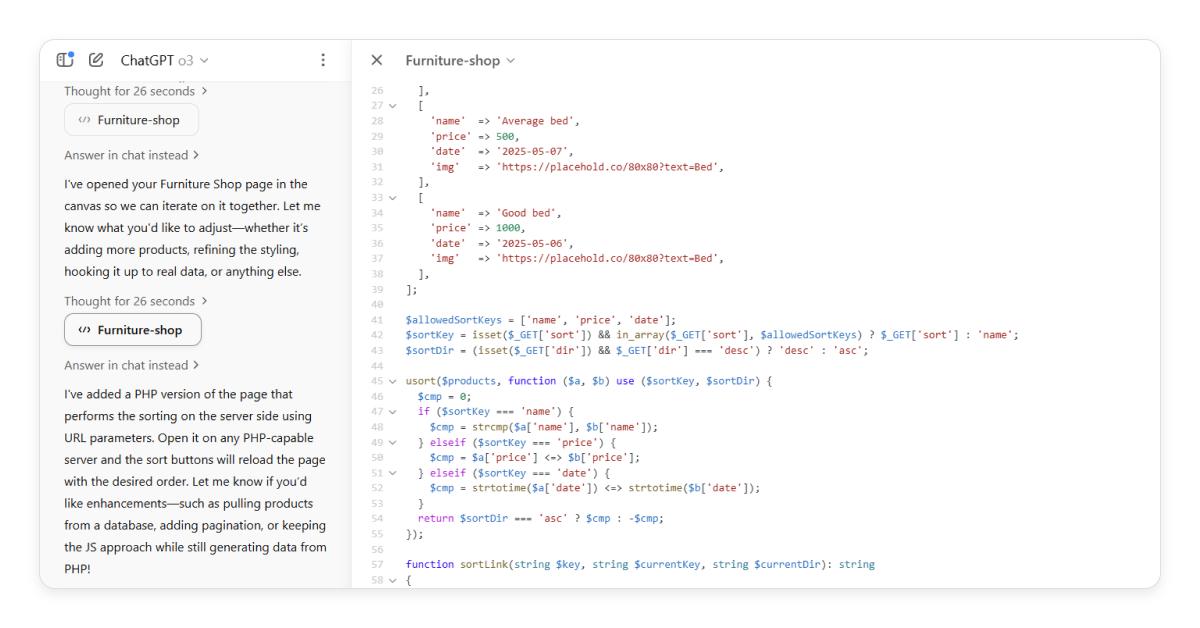Click the function sortLink declaration line
Image resolution: width=1200 pixels, height=628 pixels.
[640, 565]
